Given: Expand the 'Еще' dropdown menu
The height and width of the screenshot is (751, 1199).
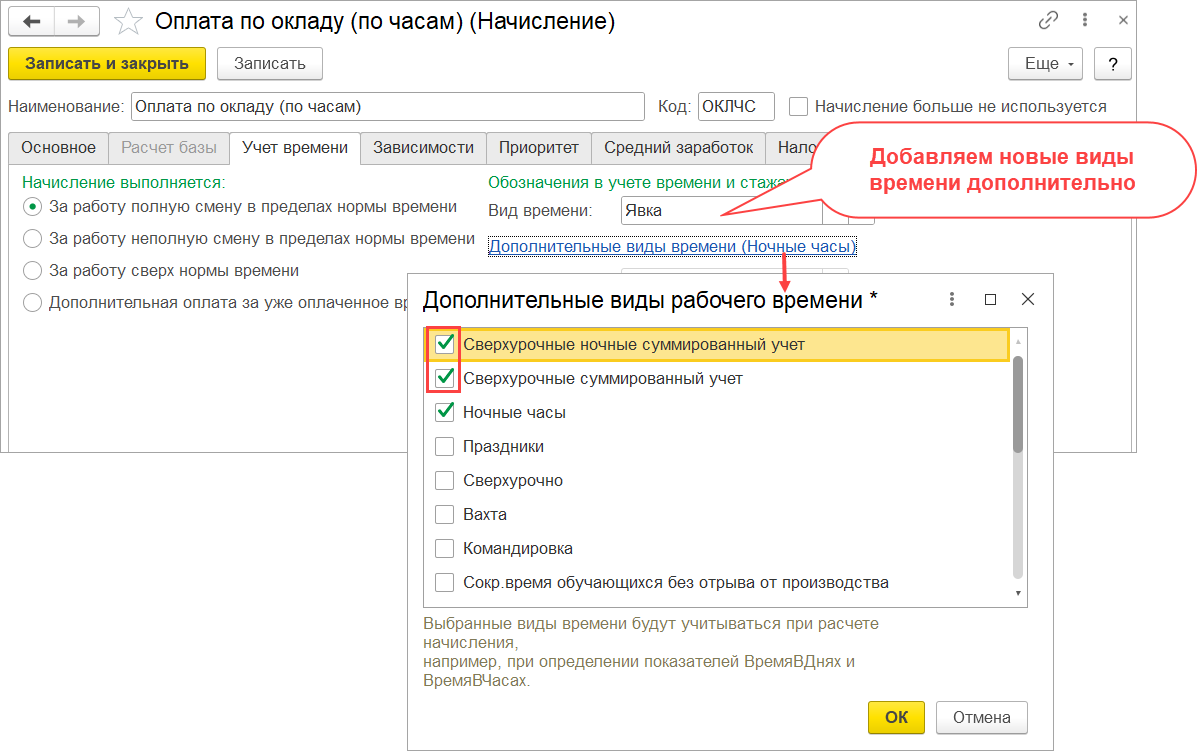Looking at the screenshot, I should tap(1045, 64).
